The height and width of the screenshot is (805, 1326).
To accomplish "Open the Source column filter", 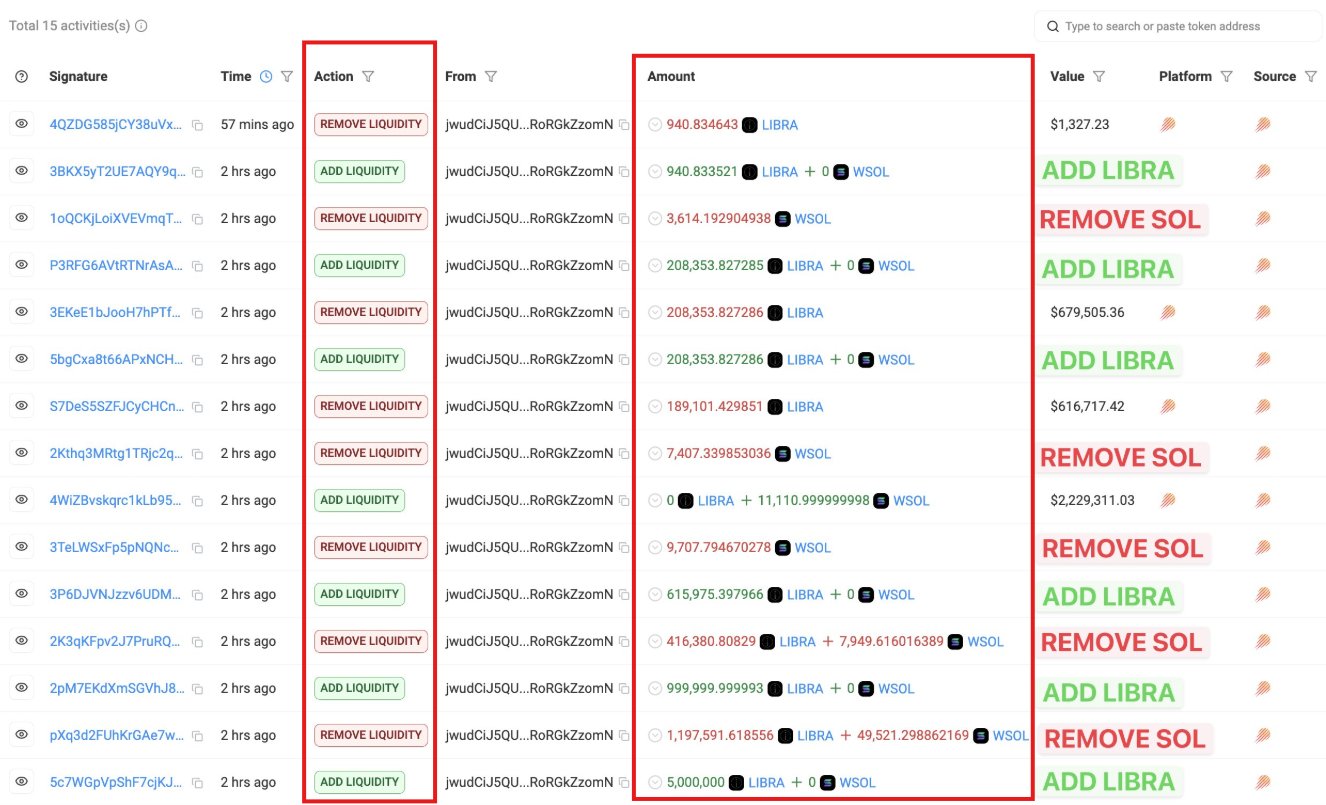I will pyautogui.click(x=1311, y=77).
